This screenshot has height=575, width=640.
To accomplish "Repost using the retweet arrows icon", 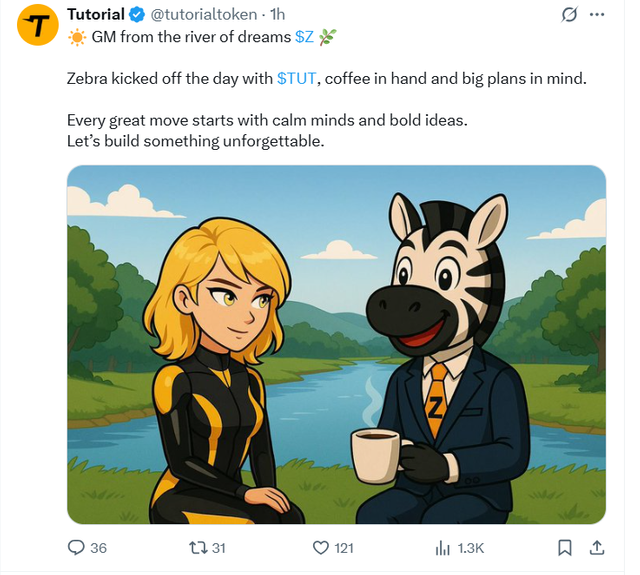I will 198,548.
